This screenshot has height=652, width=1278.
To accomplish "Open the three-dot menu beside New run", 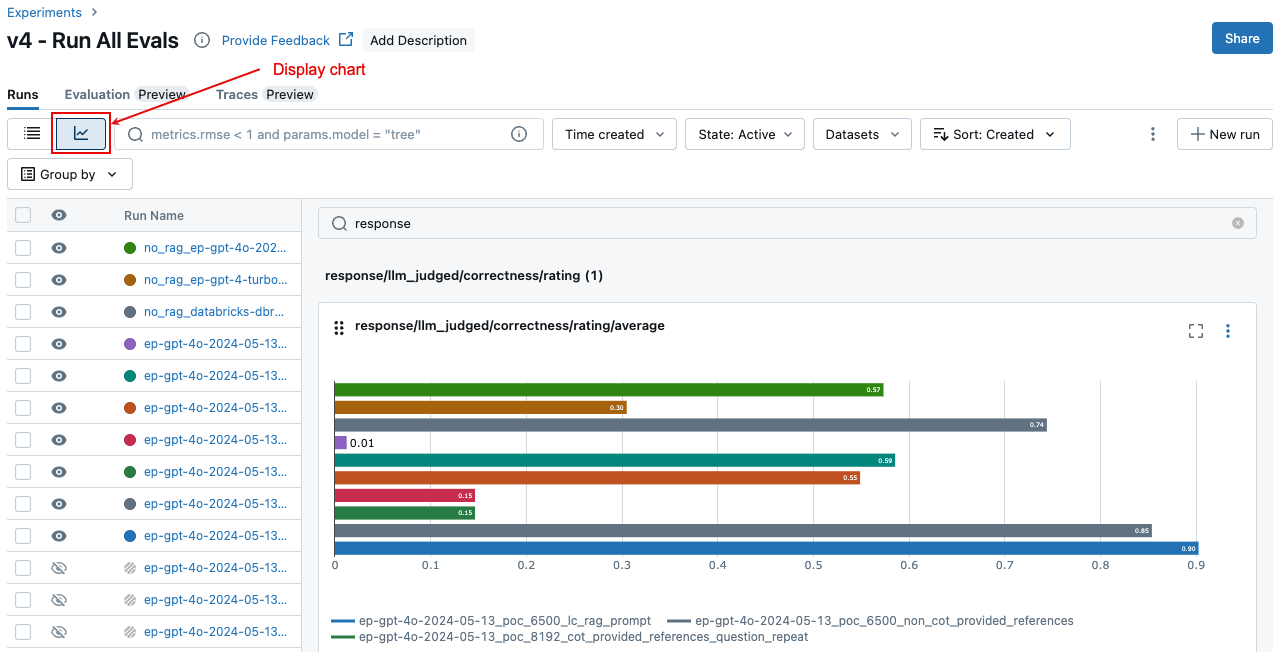I will (x=1153, y=134).
